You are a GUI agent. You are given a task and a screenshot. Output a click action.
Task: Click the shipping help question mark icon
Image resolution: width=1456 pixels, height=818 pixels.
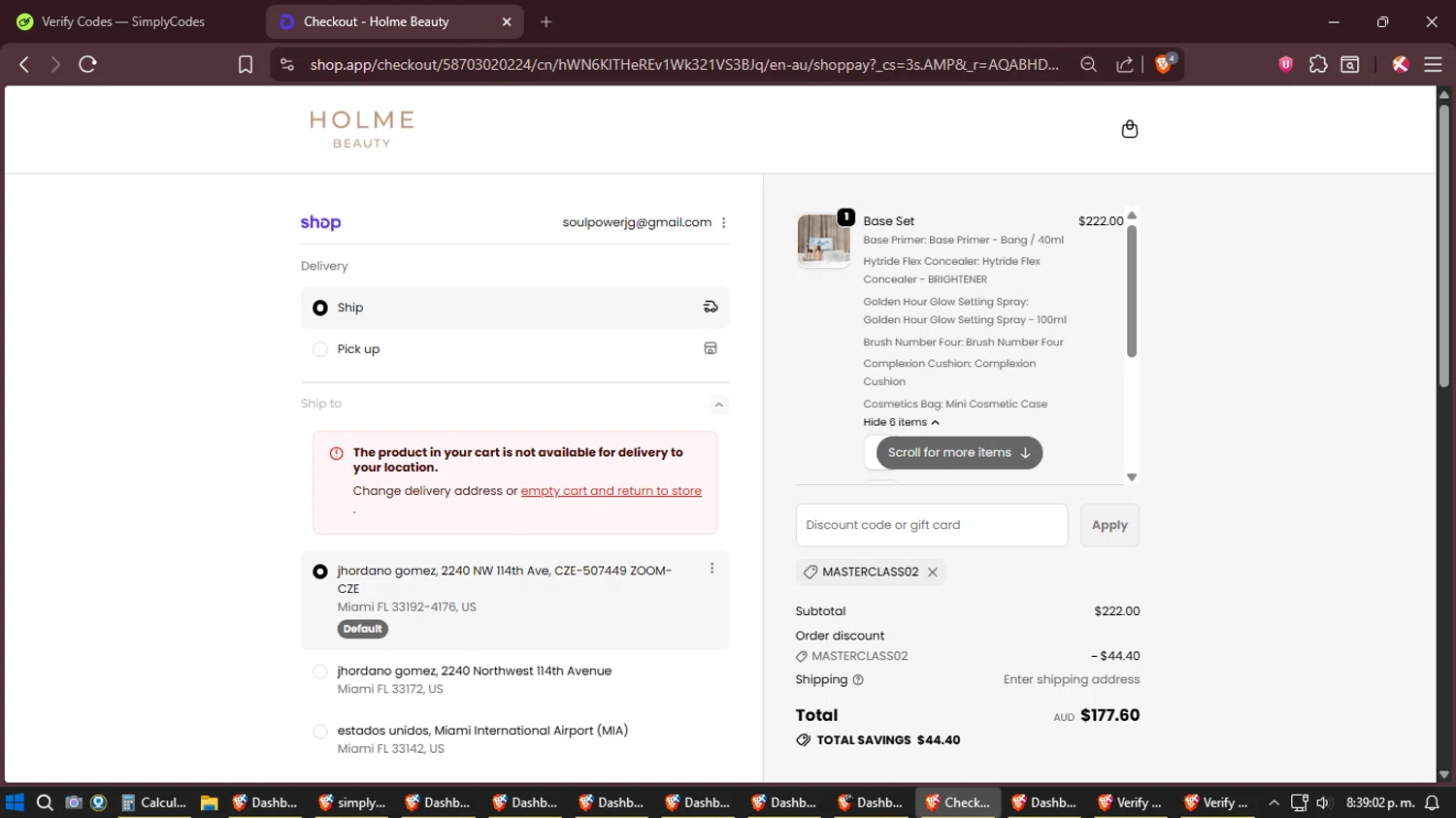coord(858,680)
